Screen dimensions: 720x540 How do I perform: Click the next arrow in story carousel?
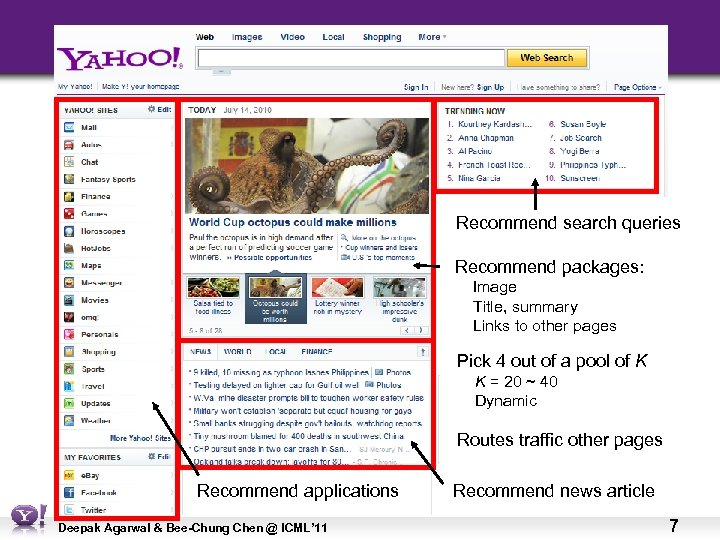coord(421,330)
